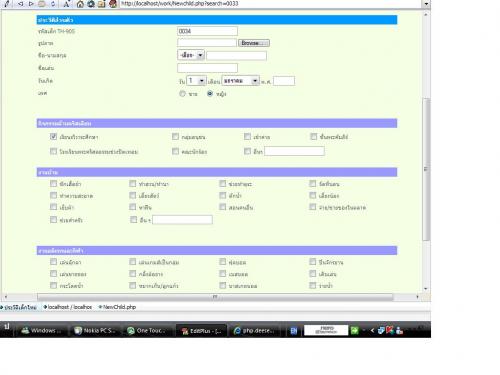Switch to the NewChild.php document tab
The image size is (500, 375).
pyautogui.click(x=117, y=307)
